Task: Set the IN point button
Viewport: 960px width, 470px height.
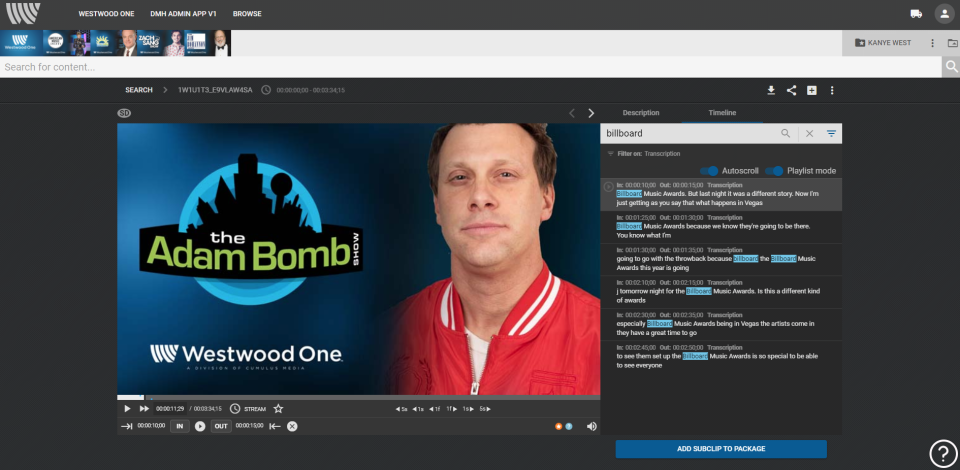Action: pyautogui.click(x=179, y=427)
